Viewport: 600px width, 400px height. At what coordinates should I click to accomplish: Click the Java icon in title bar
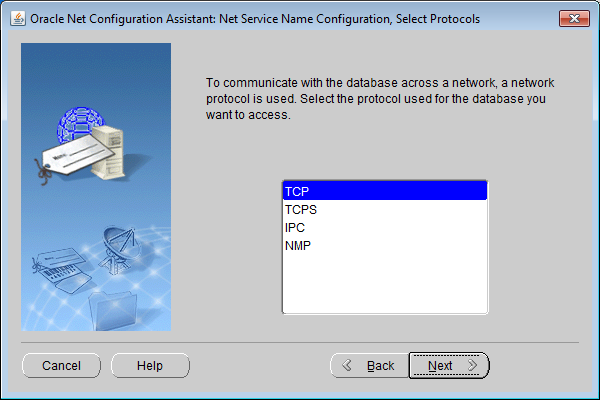point(18,18)
